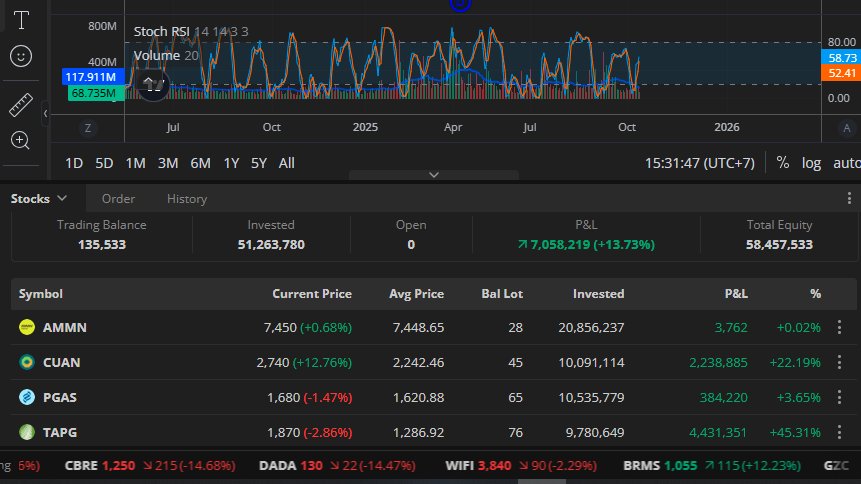Open the timezone Z button

click(88, 128)
